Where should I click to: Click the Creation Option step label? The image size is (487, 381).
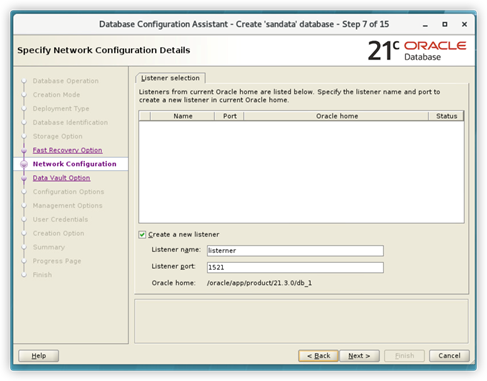point(58,233)
